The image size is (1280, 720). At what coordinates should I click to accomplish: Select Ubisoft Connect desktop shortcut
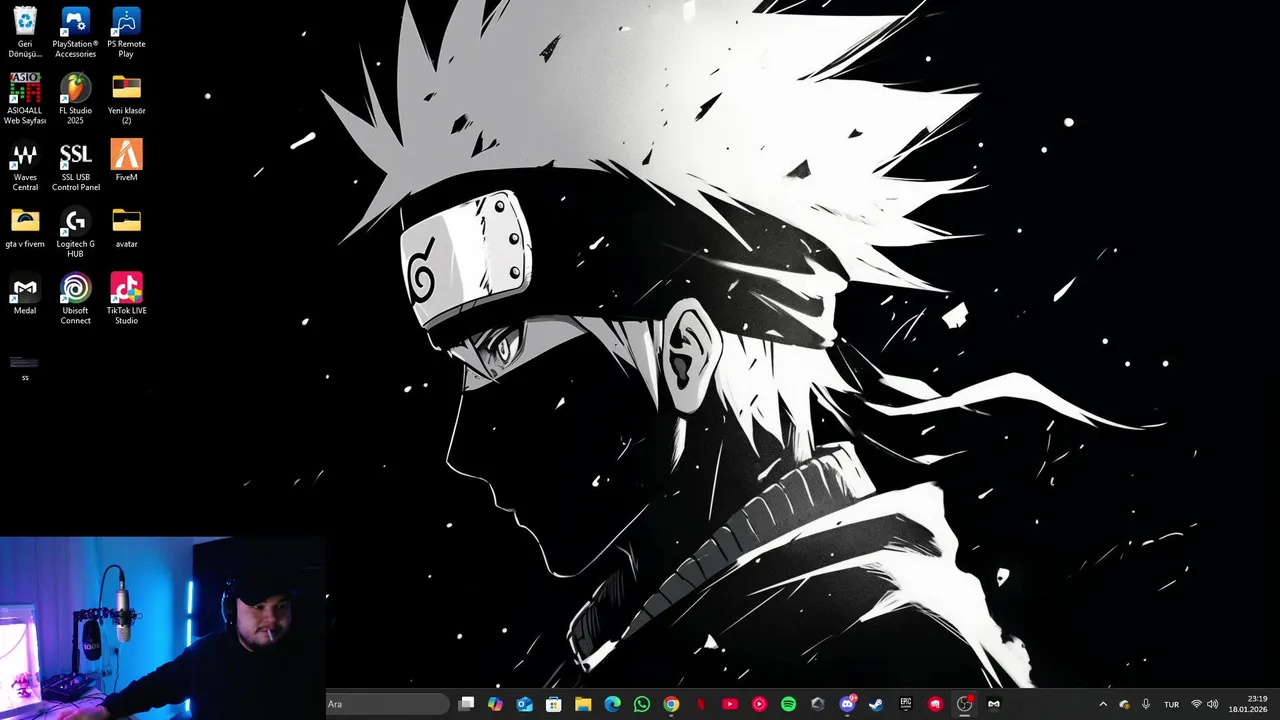coord(75,299)
